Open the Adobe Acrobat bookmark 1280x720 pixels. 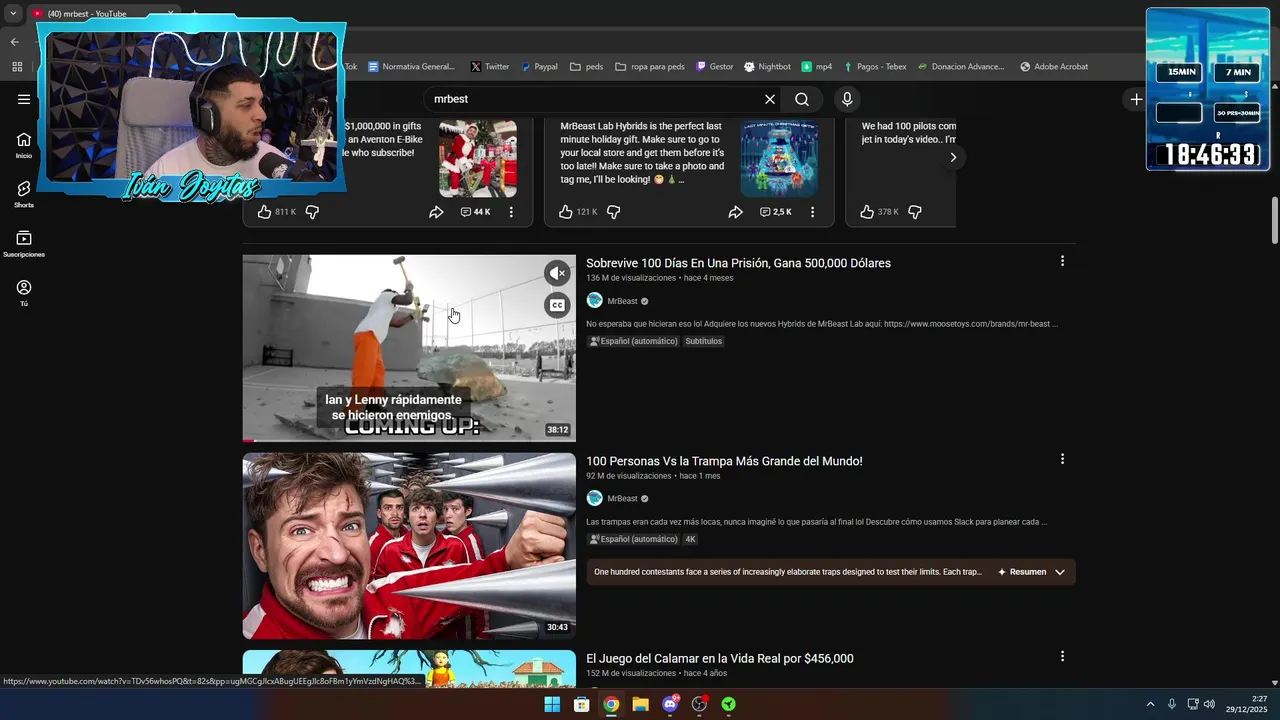coord(1054,67)
